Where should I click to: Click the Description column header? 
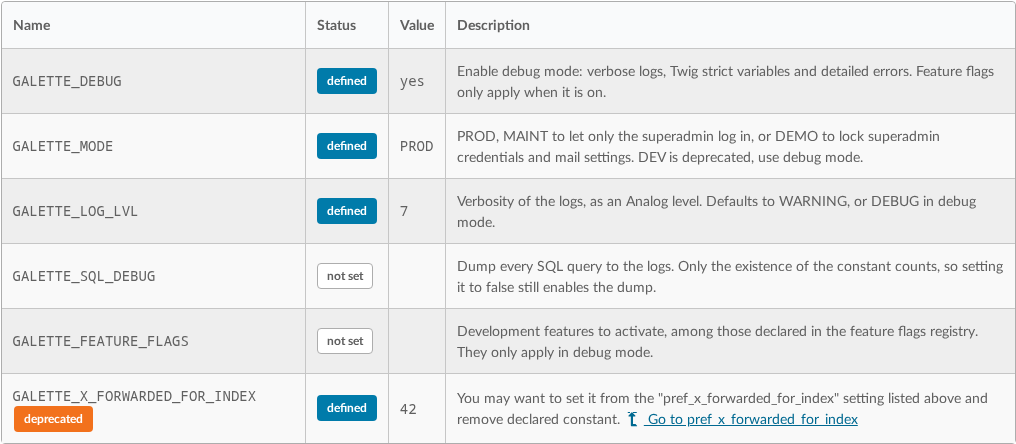tap(493, 25)
